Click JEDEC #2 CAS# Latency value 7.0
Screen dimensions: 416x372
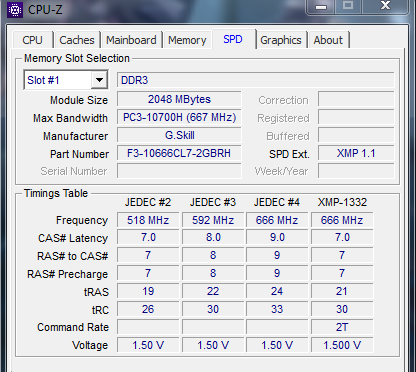148,237
